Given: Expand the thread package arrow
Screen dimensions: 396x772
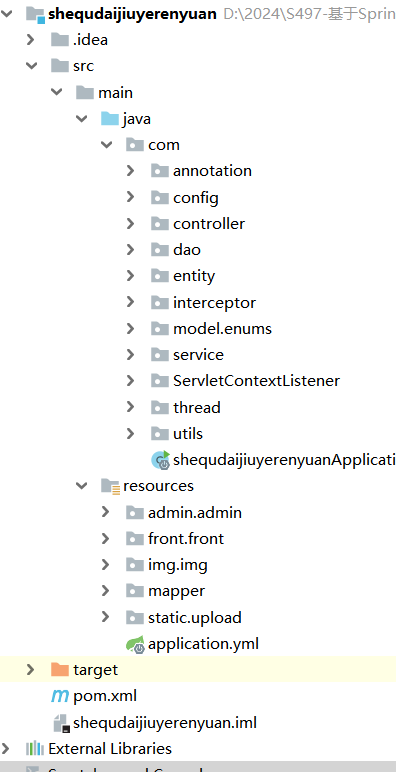Looking at the screenshot, I should [131, 407].
